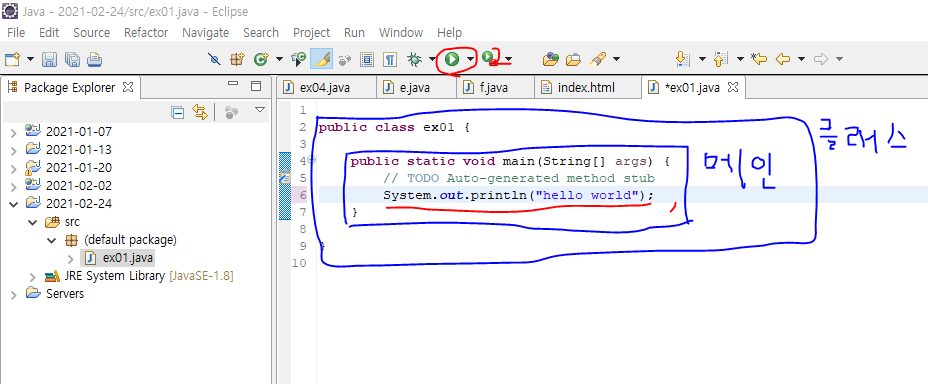
Task: Click the New file toolbar icon
Action: coord(12,59)
